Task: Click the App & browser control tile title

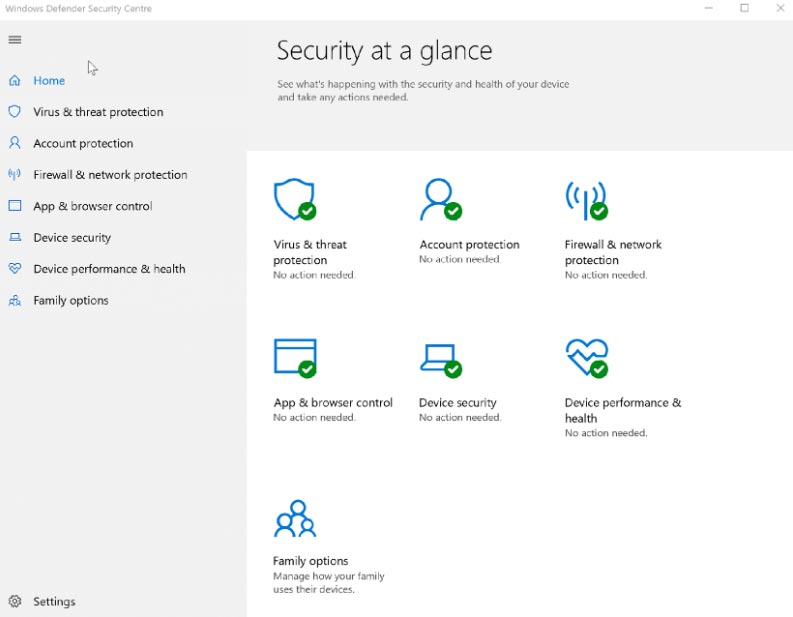Action: pyautogui.click(x=333, y=403)
